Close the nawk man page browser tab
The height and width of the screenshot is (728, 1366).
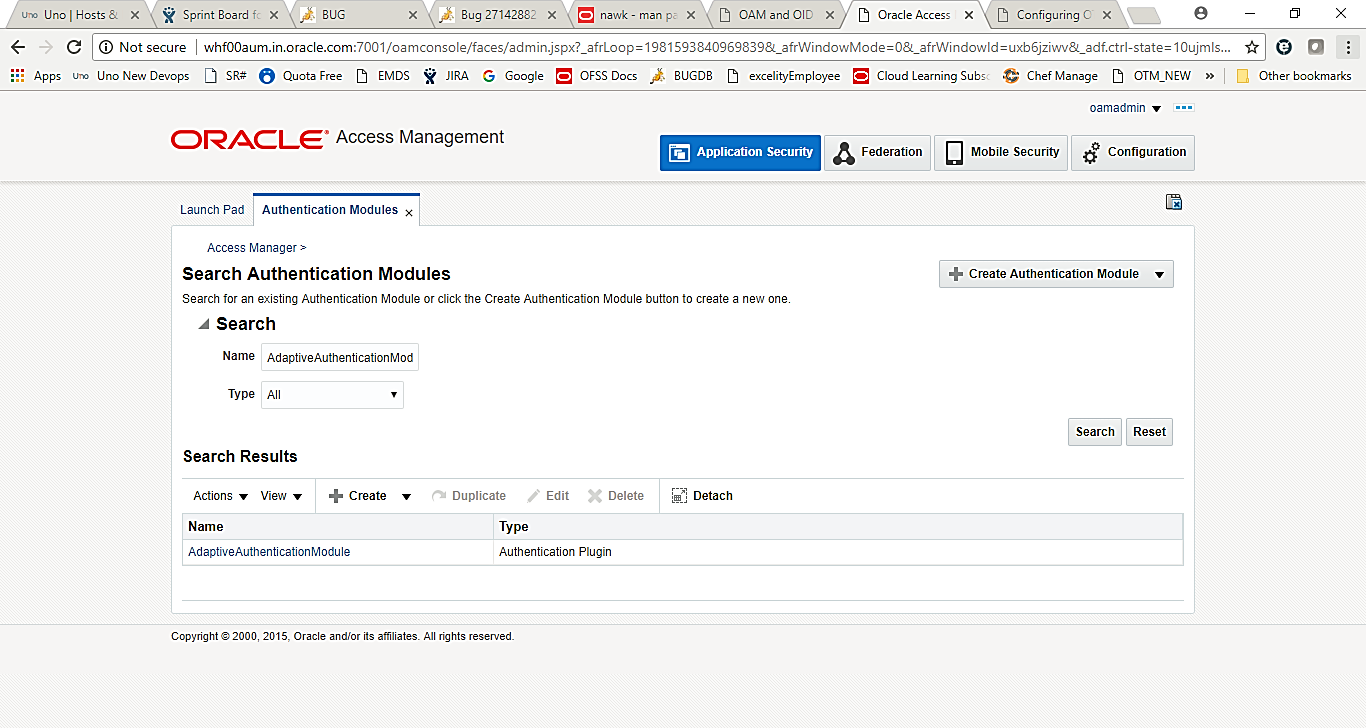tap(690, 15)
